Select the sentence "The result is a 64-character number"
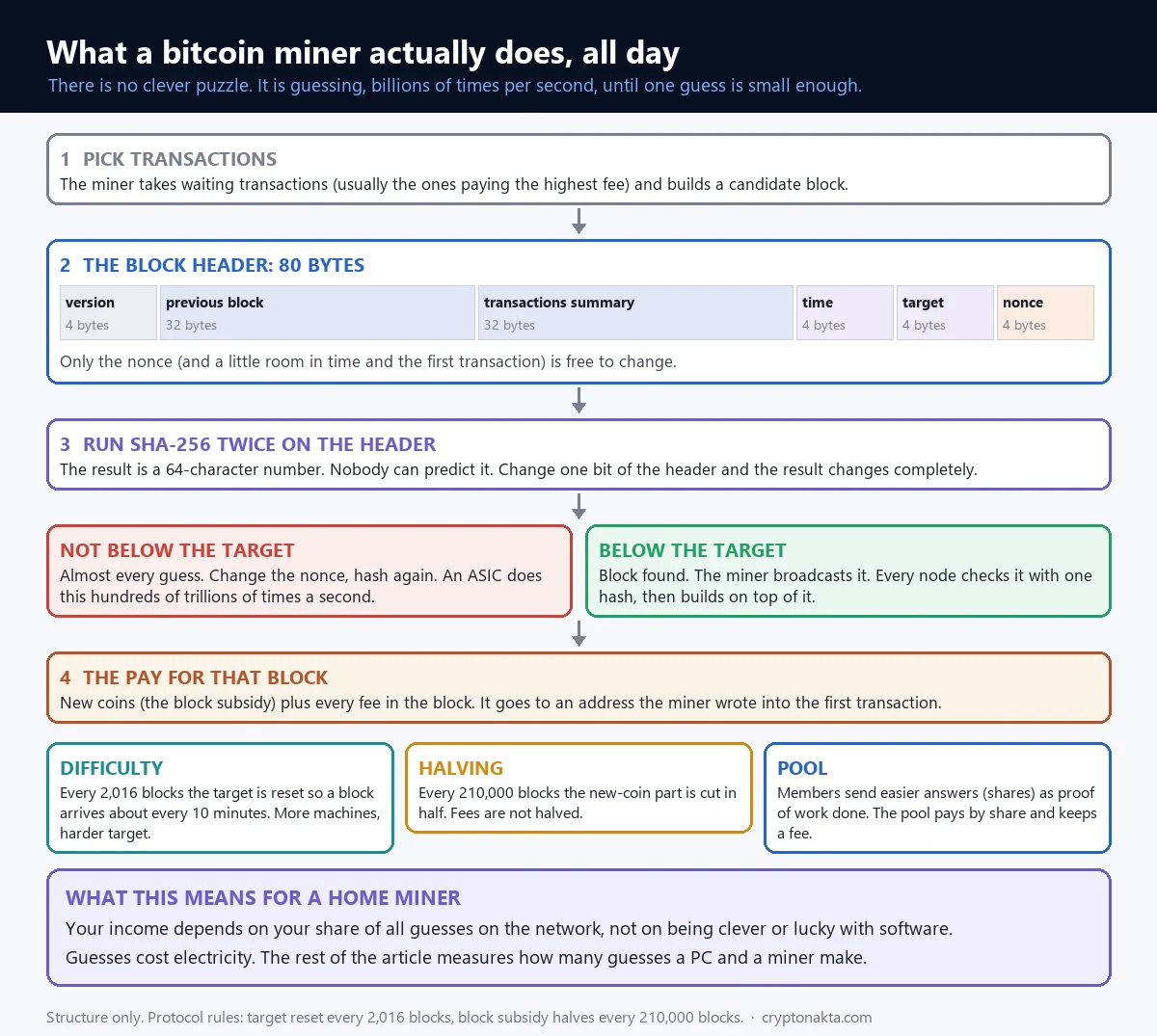 pyautogui.click(x=519, y=469)
